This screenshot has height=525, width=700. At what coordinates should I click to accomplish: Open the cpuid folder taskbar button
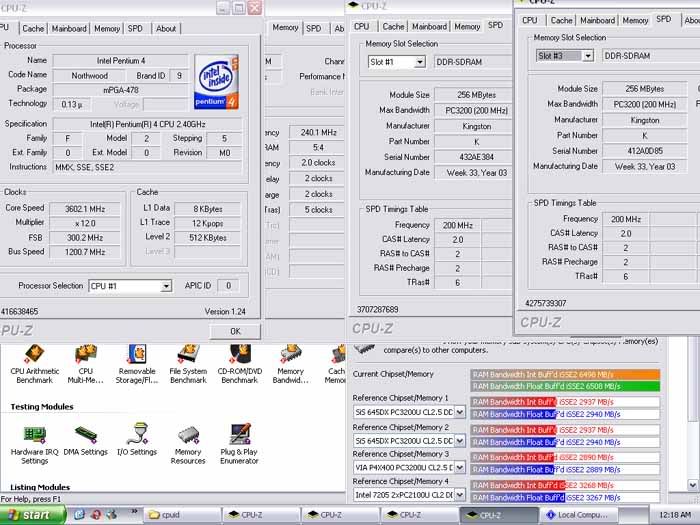pyautogui.click(x=184, y=515)
